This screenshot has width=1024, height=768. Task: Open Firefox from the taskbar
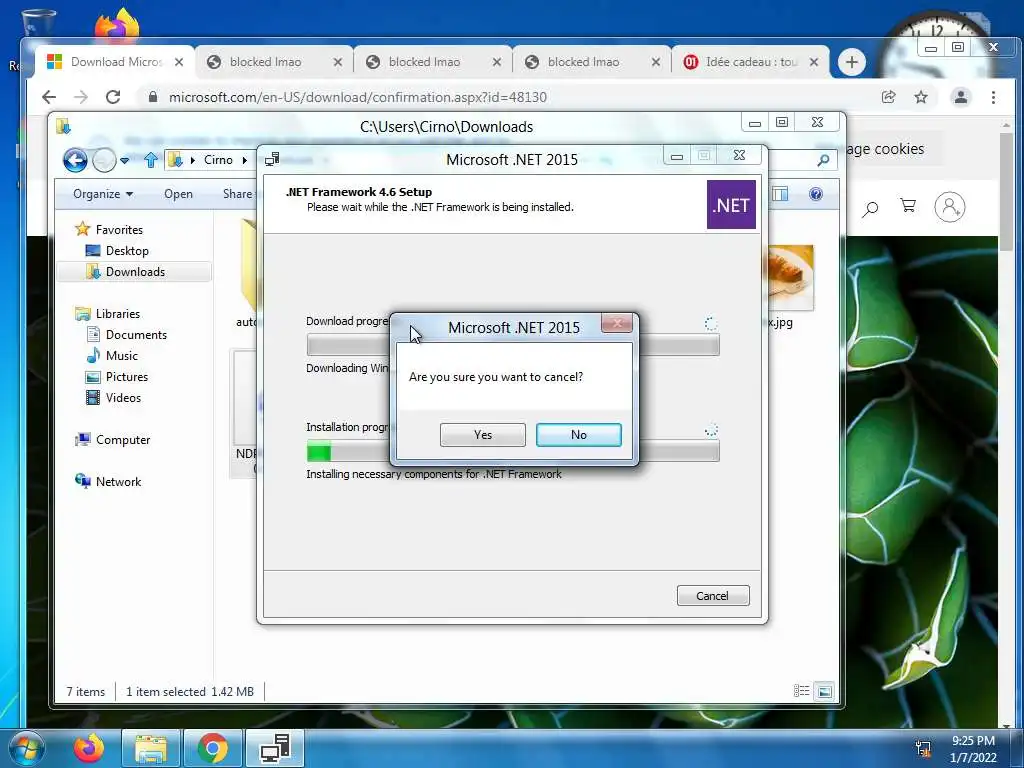89,748
